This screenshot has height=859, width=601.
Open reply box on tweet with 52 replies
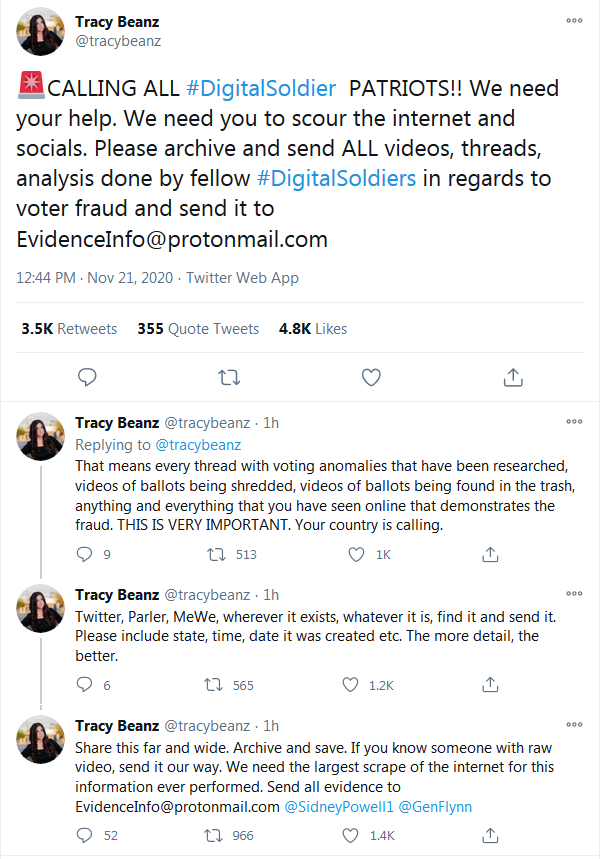coord(84,835)
